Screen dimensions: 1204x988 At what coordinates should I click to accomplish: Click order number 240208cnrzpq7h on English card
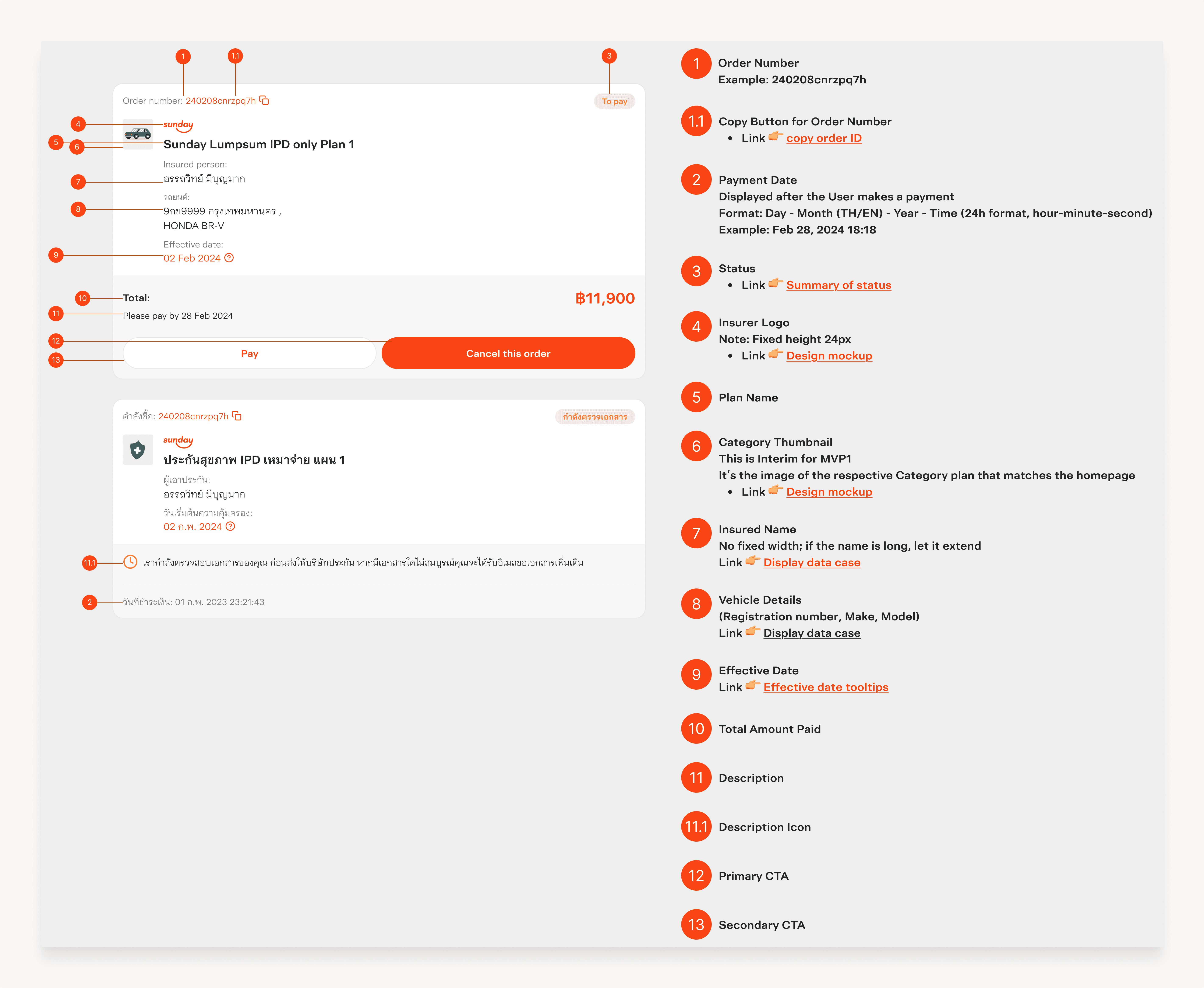tap(221, 101)
